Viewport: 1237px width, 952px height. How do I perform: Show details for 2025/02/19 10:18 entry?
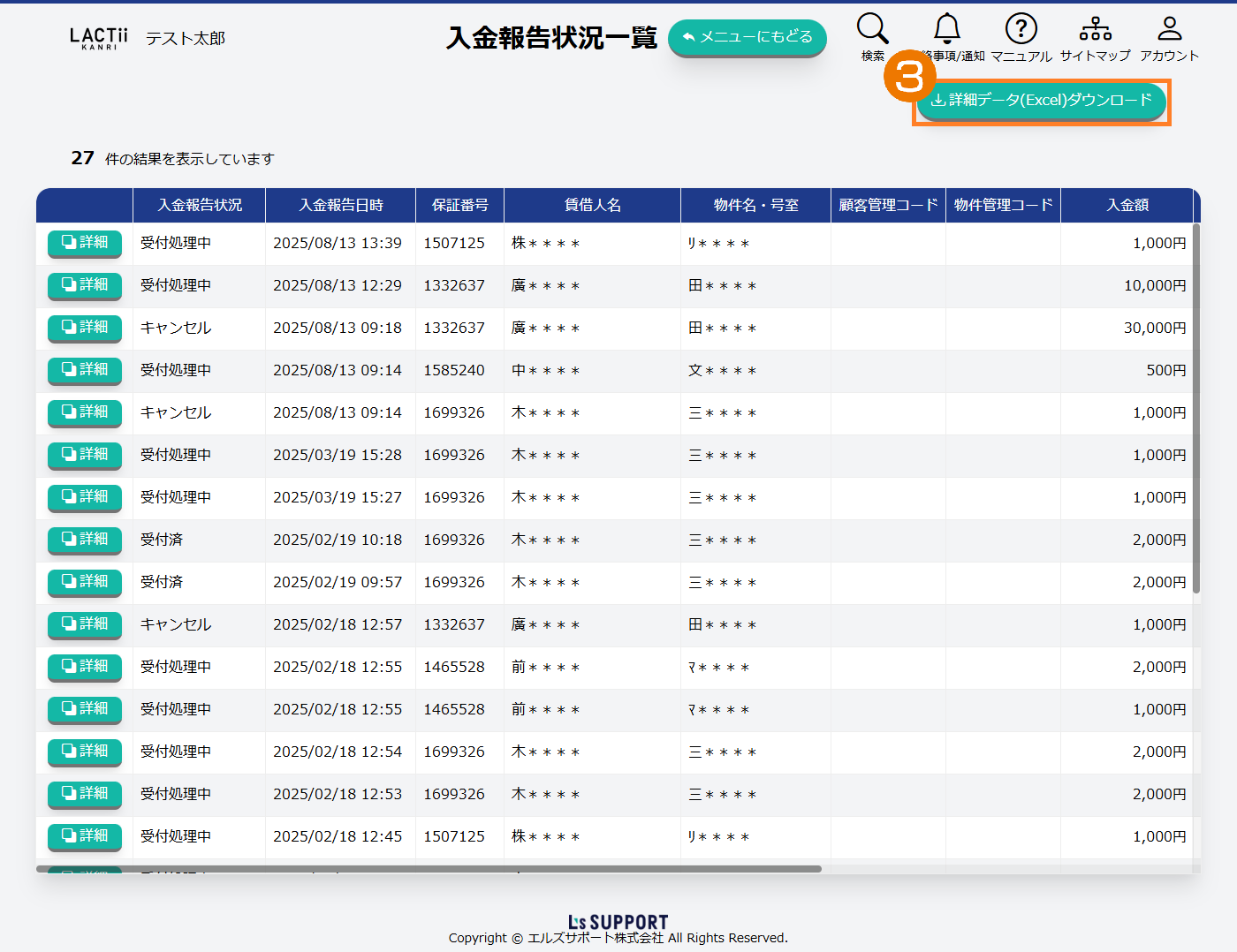coord(85,540)
